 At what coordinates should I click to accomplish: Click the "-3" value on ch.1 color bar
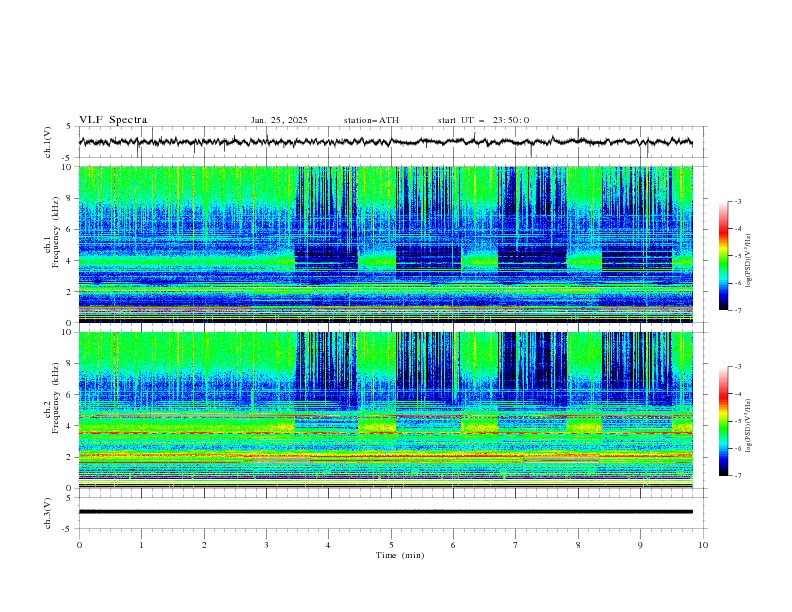tap(738, 201)
